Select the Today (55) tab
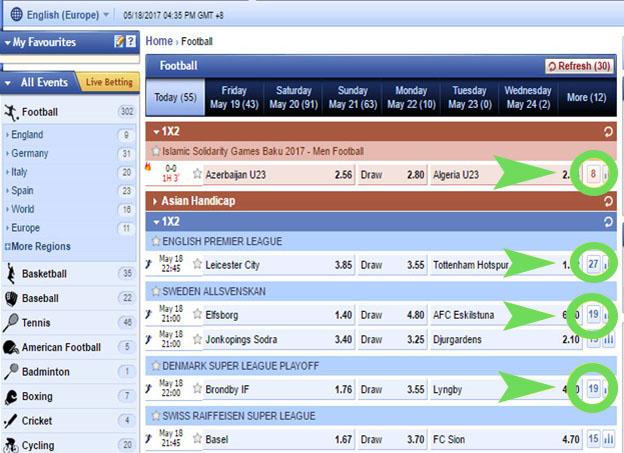 pyautogui.click(x=175, y=97)
